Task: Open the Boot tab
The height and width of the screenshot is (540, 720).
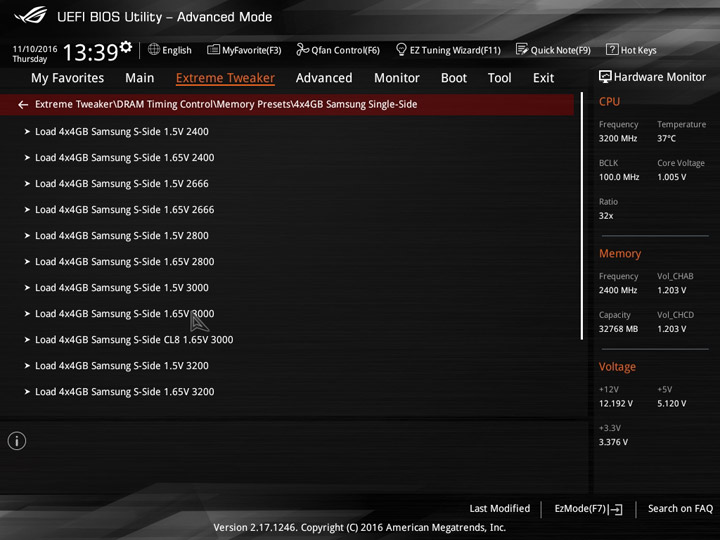Action: pyautogui.click(x=454, y=78)
